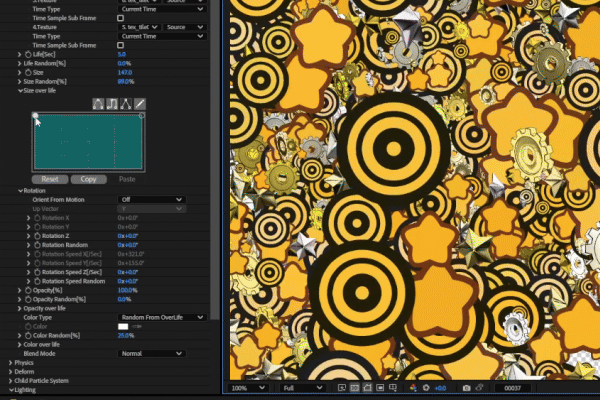Open the Orient From Motion dropdown
The image size is (600, 400).
click(151, 199)
